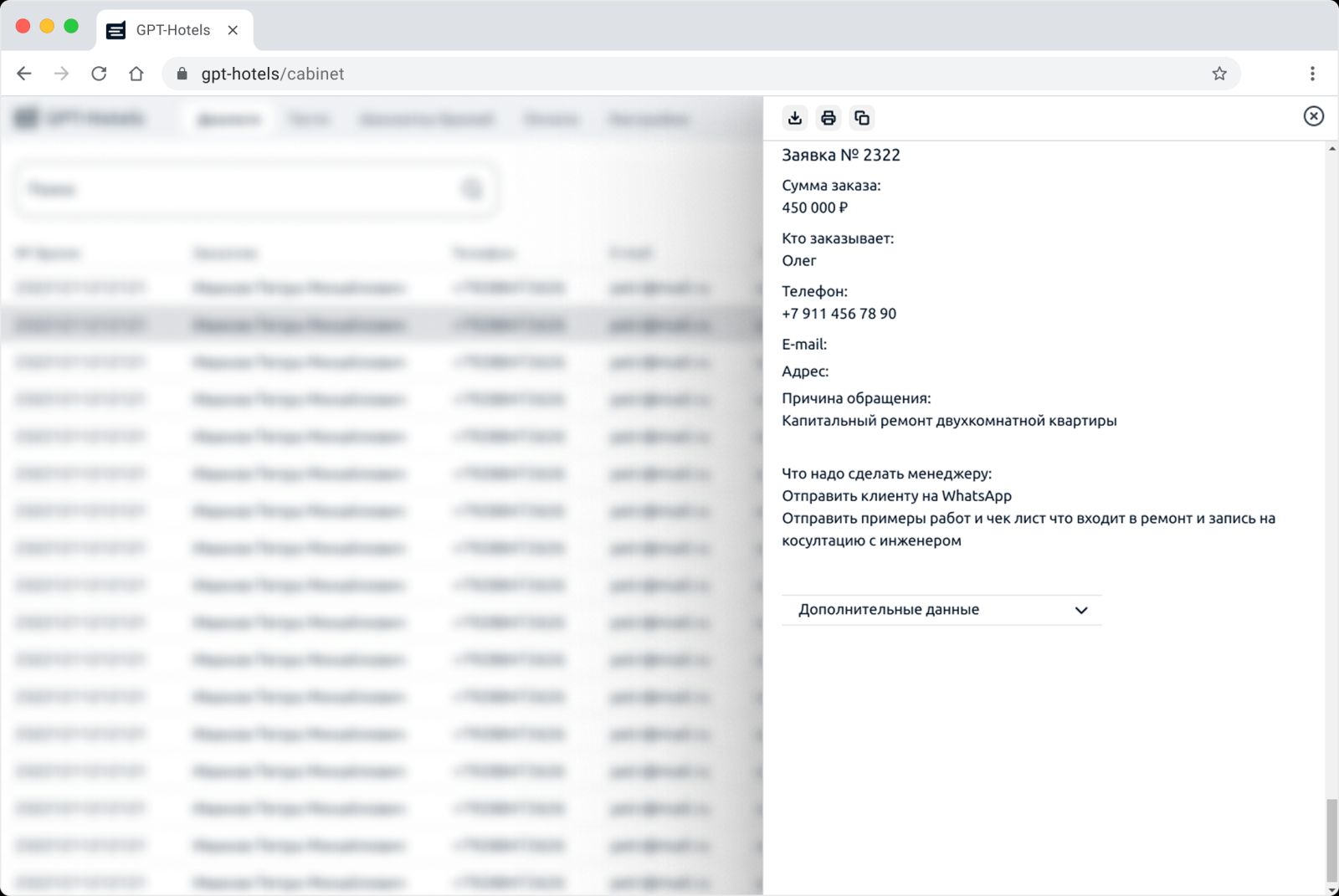Download the request with the download icon
Image resolution: width=1339 pixels, height=896 pixels.
794,118
